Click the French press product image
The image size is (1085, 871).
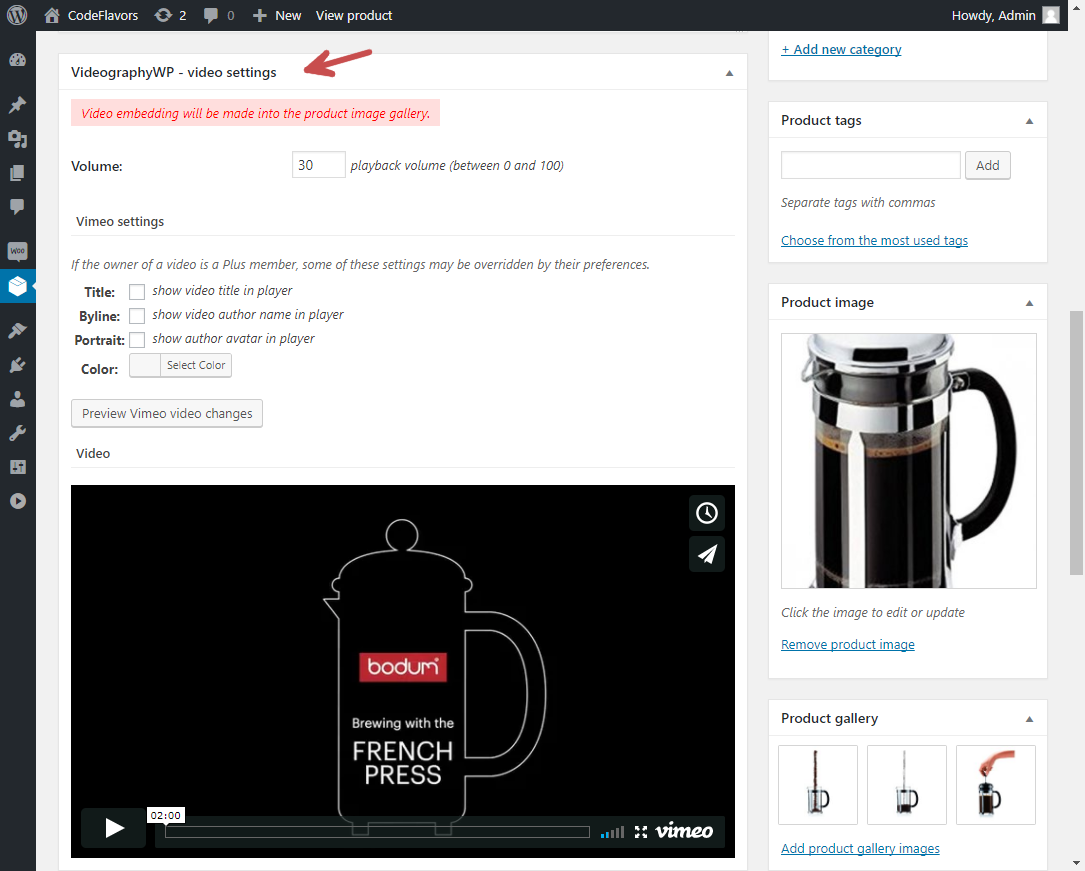909,461
